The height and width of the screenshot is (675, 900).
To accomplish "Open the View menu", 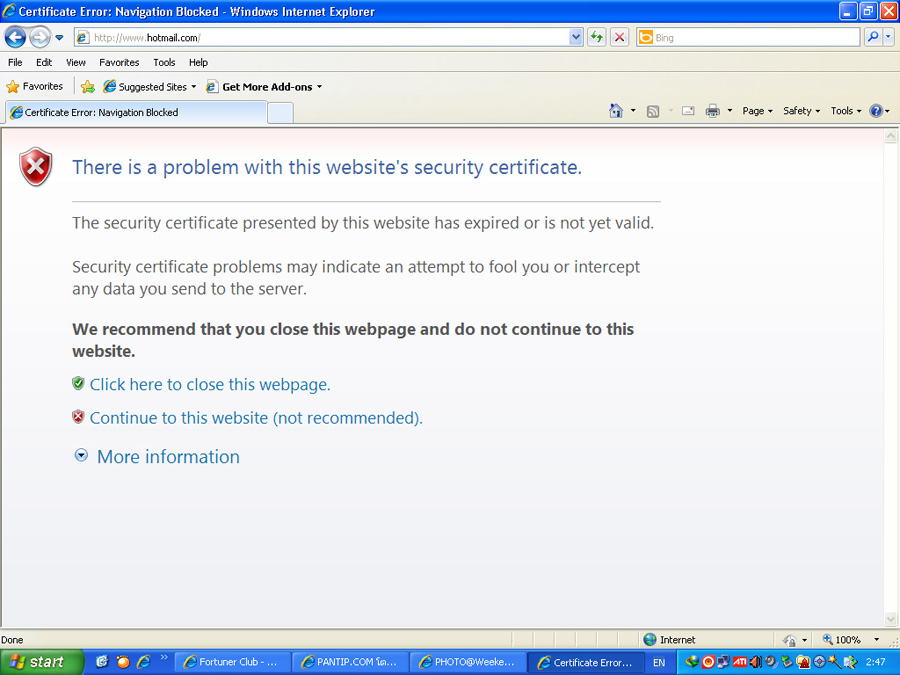I will pyautogui.click(x=75, y=63).
